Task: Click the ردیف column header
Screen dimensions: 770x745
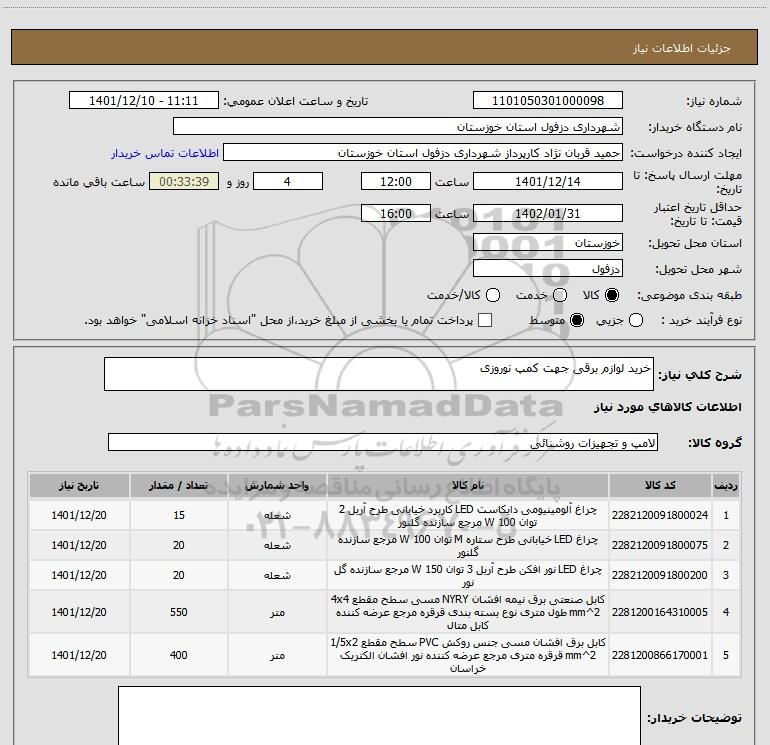Action: (x=726, y=486)
